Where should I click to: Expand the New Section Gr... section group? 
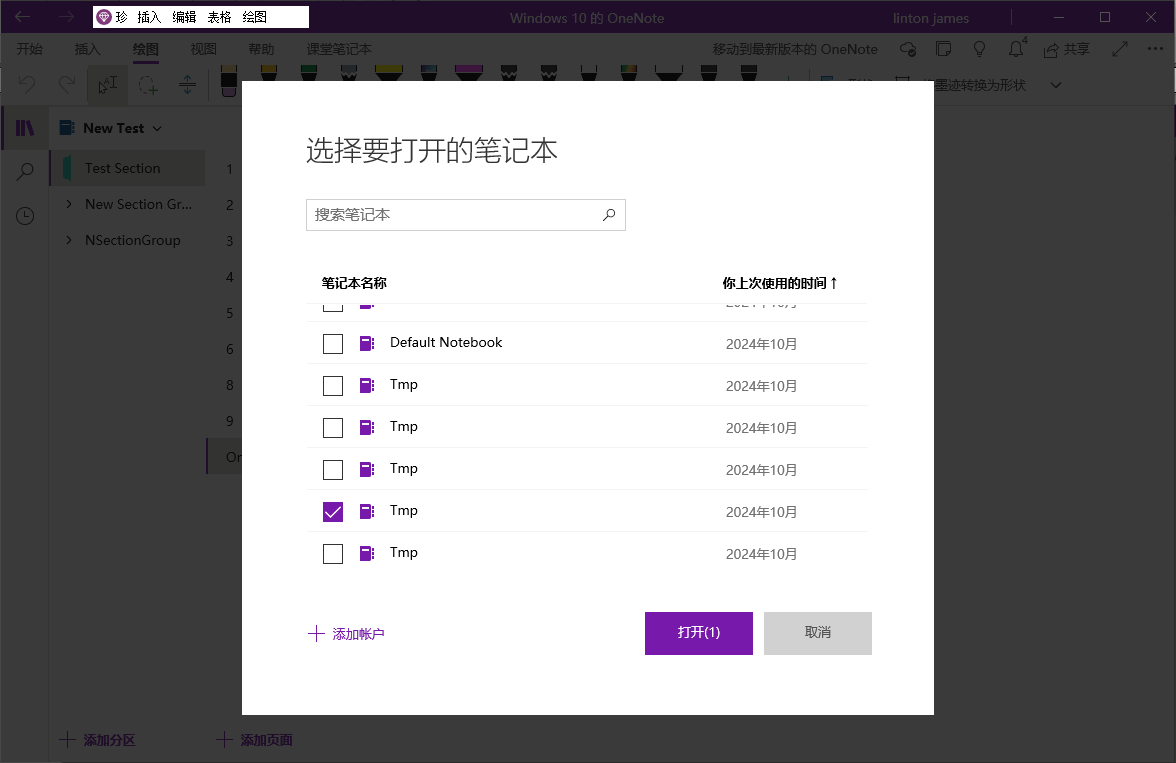pyautogui.click(x=69, y=204)
